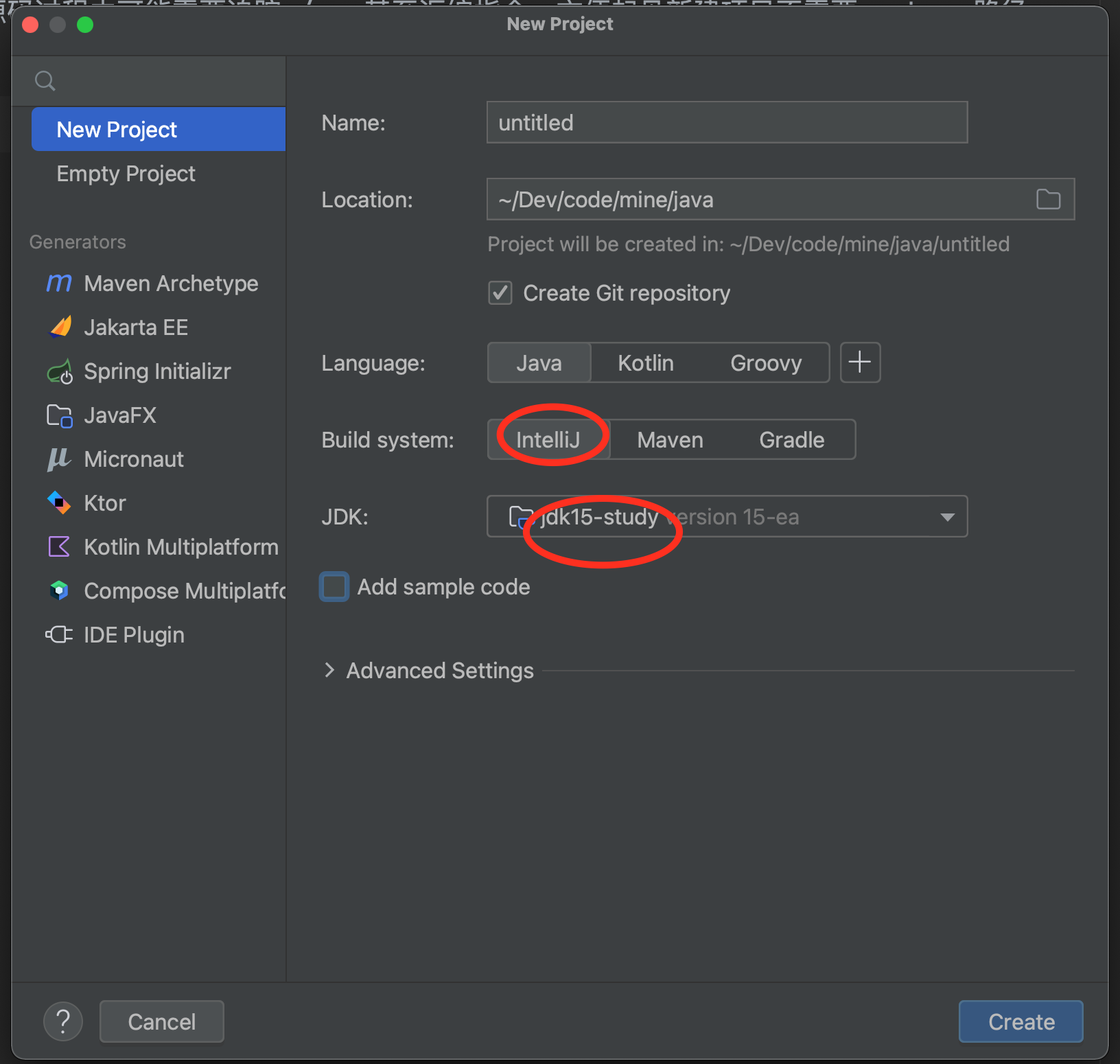Click the Cancel button
Screen dimensions: 1120x1064
pos(162,1021)
